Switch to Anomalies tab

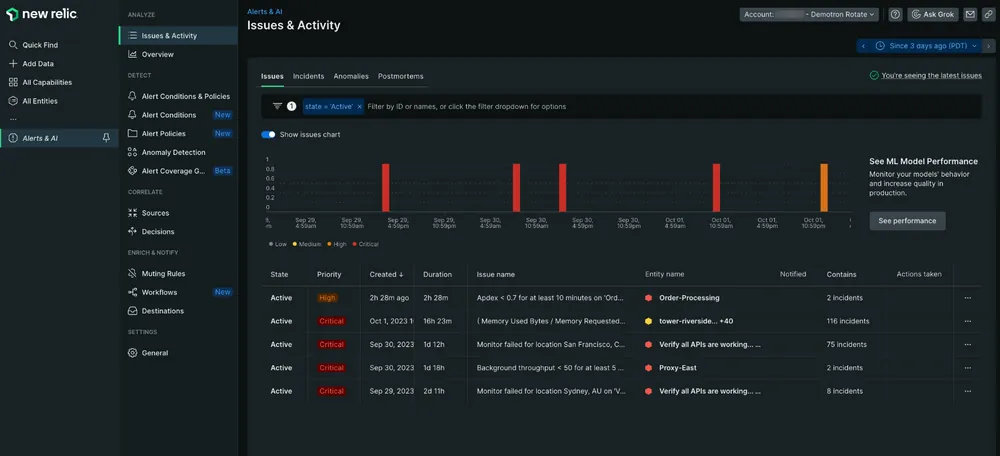coord(351,76)
